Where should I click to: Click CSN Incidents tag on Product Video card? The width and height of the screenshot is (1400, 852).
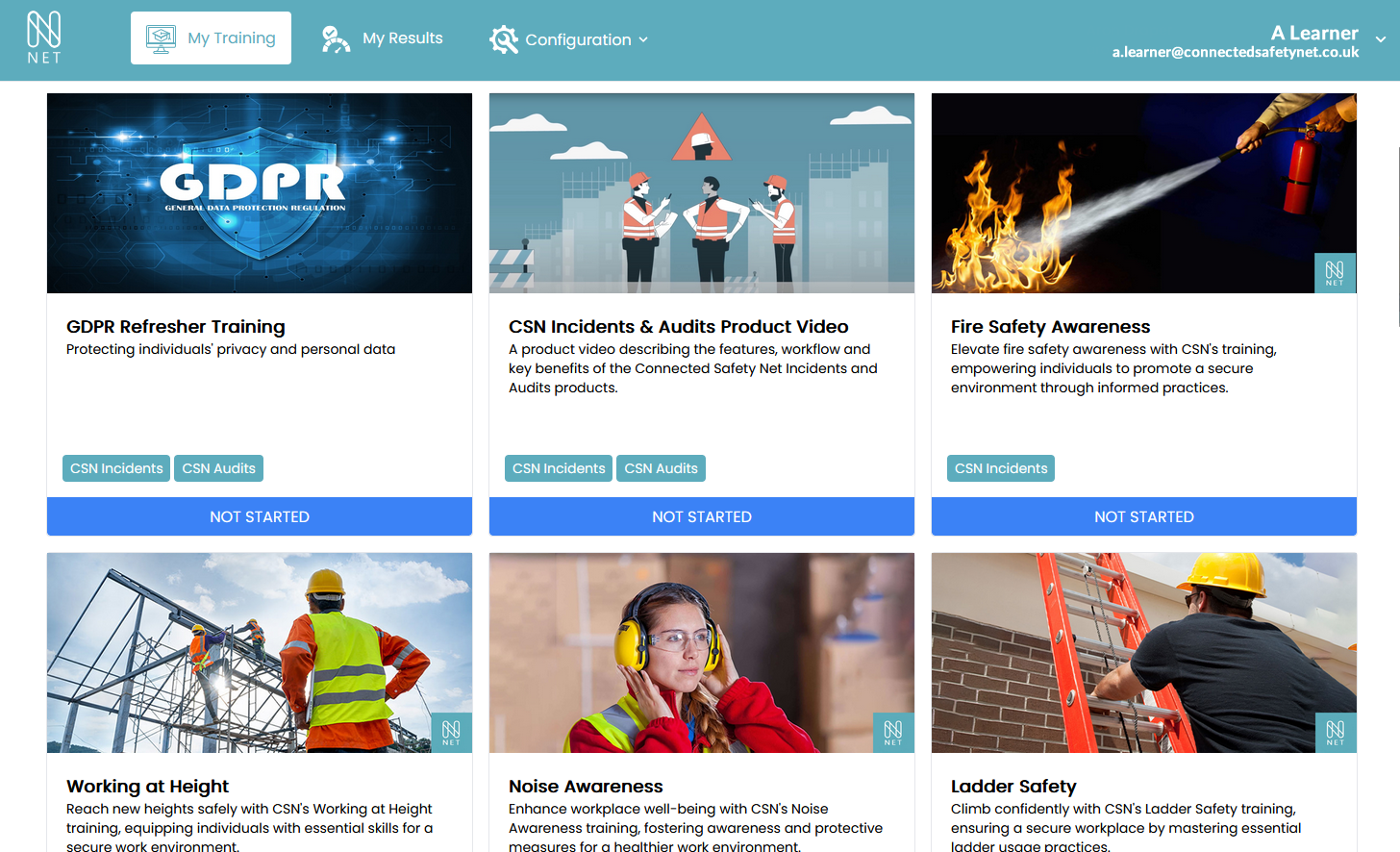559,468
